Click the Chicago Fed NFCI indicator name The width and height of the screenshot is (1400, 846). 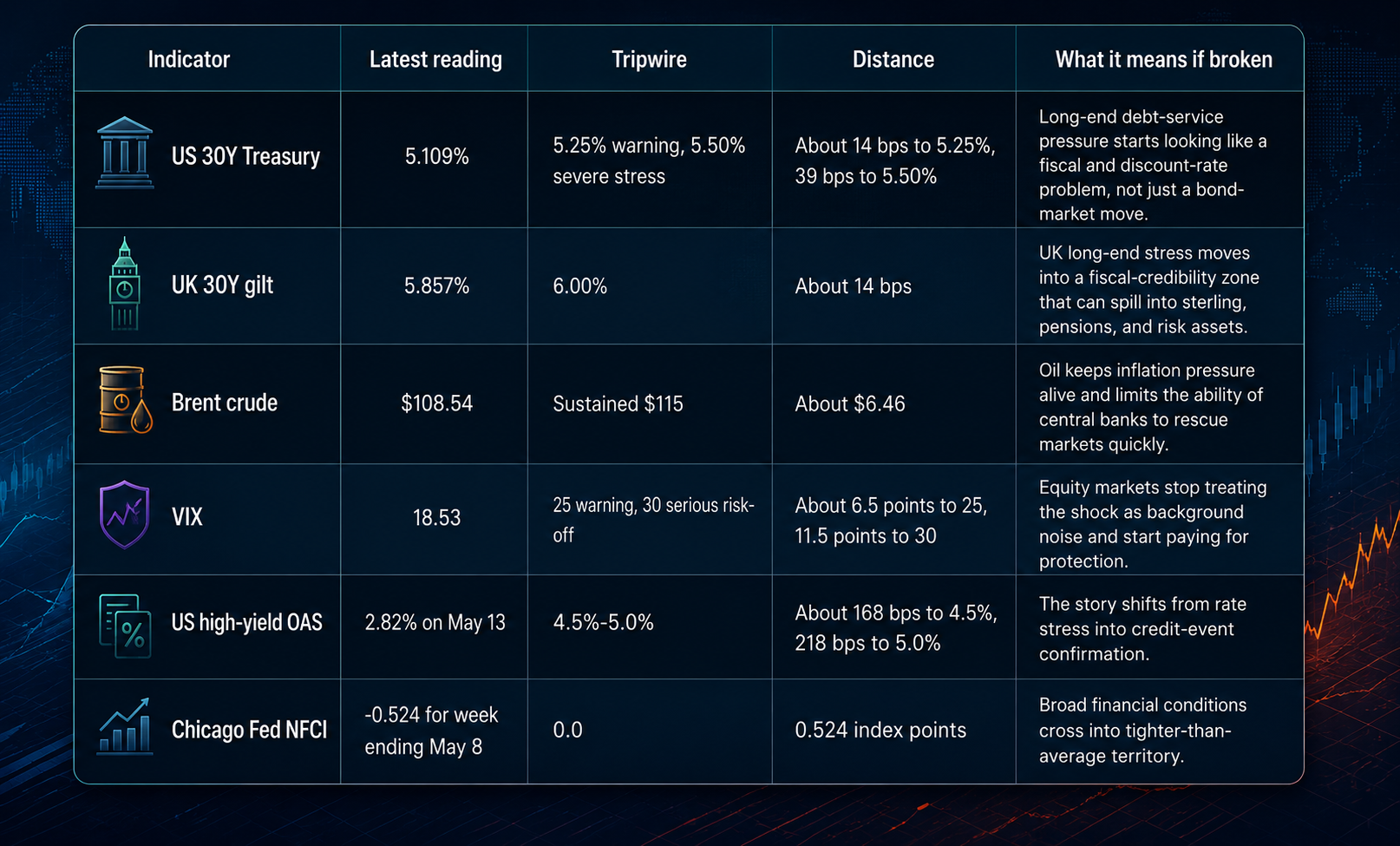click(x=249, y=730)
